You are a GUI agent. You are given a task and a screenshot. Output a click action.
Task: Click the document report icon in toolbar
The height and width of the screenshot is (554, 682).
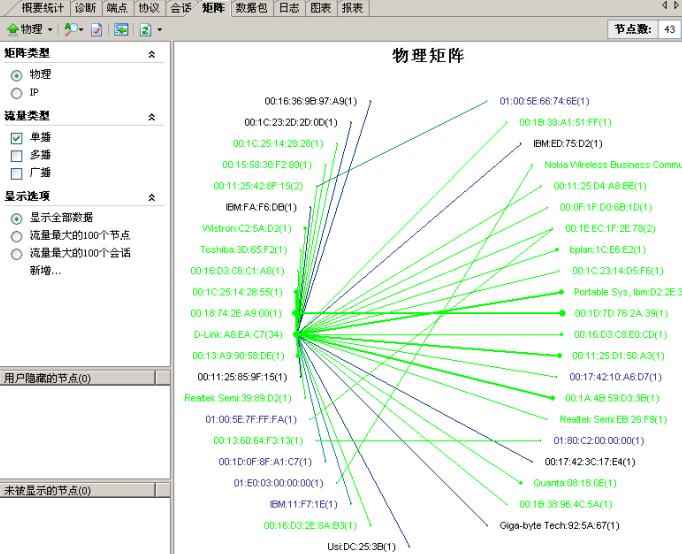97,30
